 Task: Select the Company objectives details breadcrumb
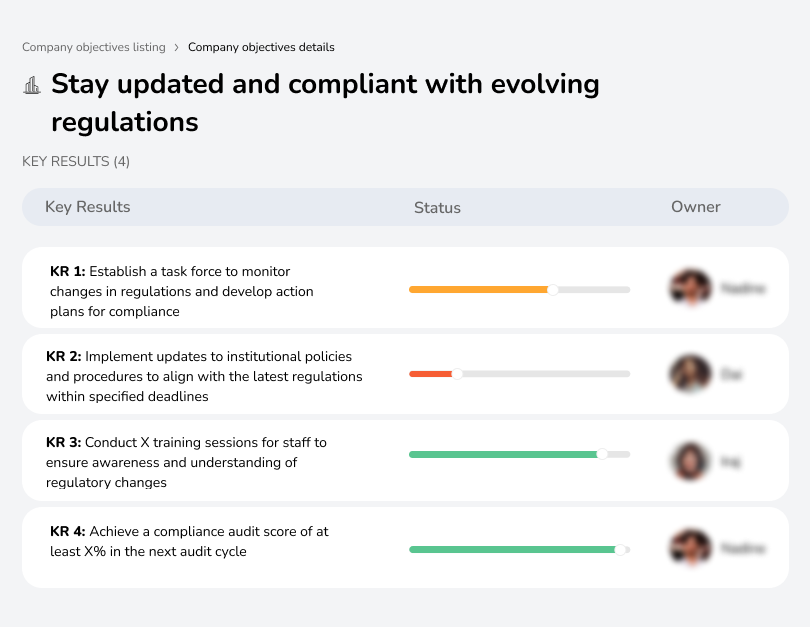(261, 47)
